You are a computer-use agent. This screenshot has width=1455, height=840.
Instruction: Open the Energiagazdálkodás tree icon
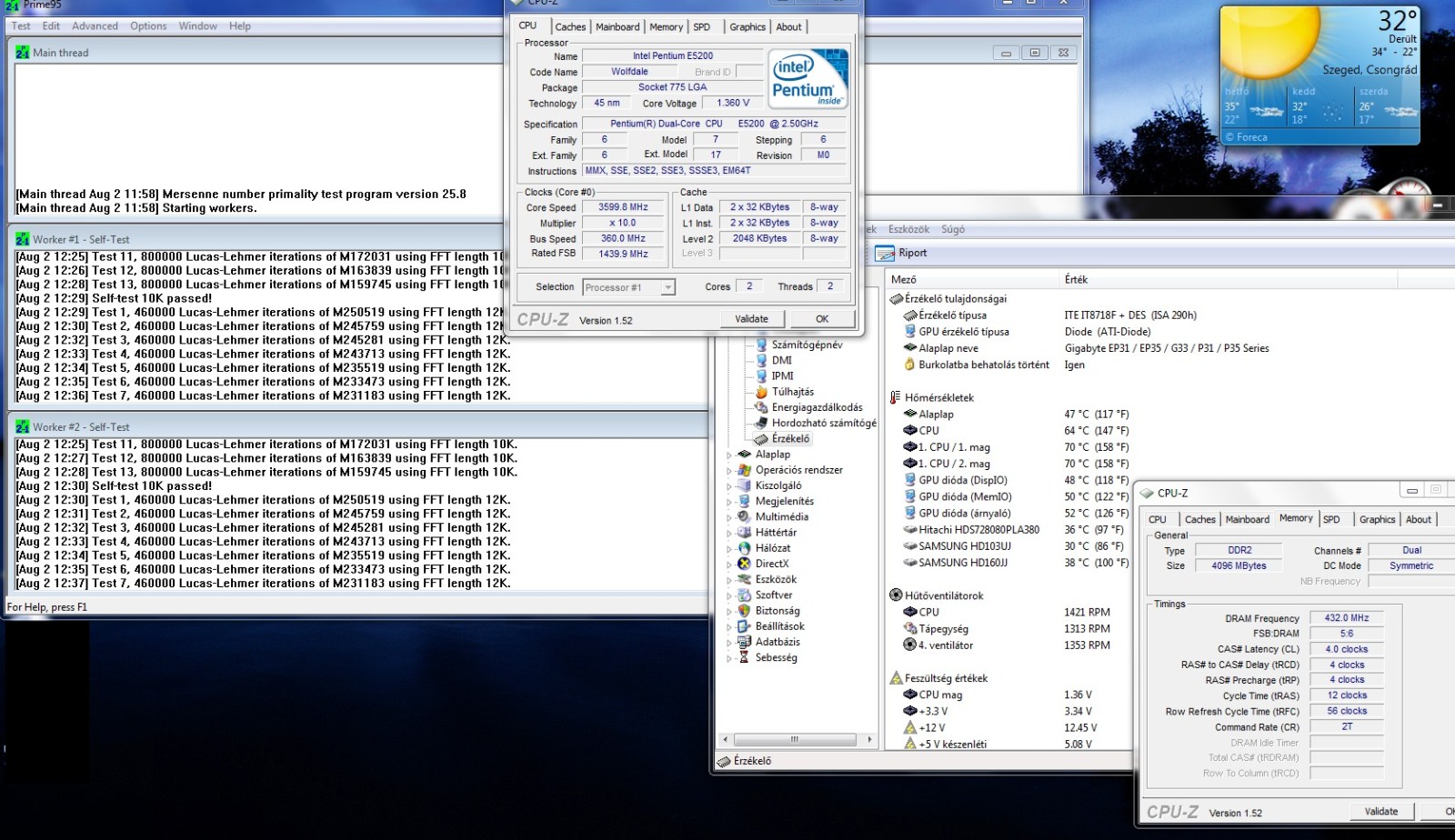[x=762, y=407]
